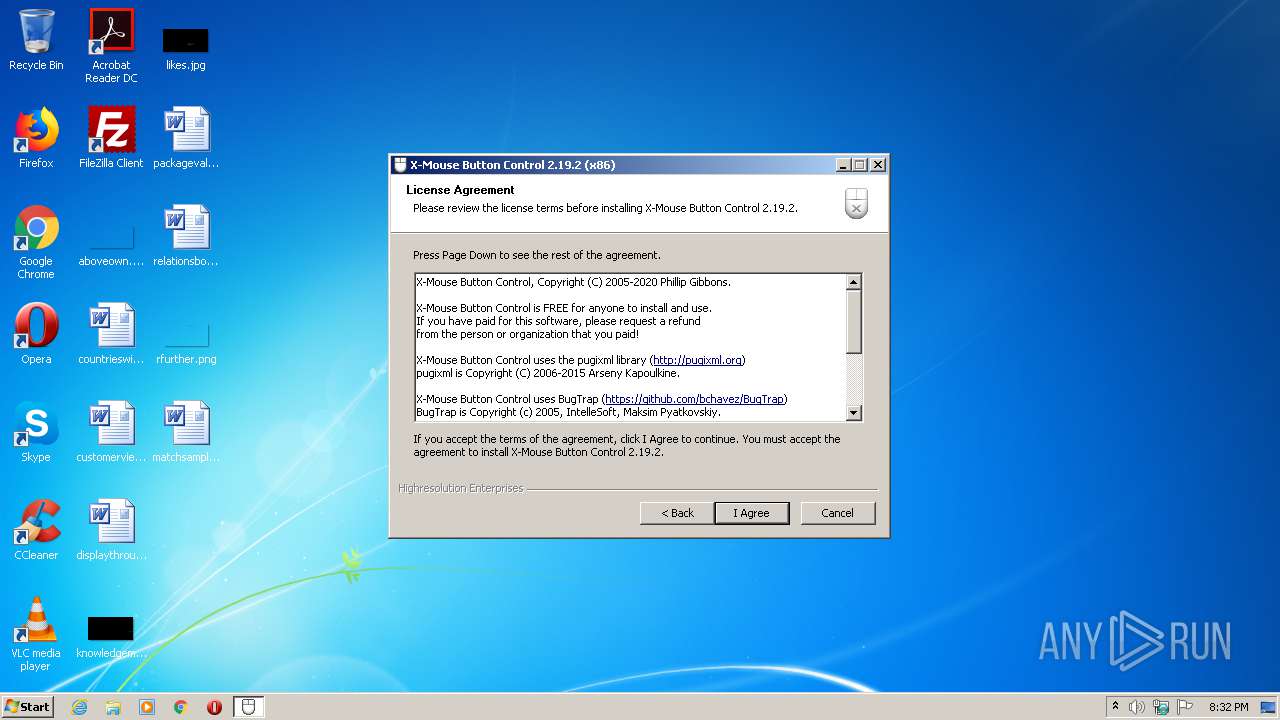Click the installer title bar mouse icon
1280x720 pixels.
click(x=400, y=165)
